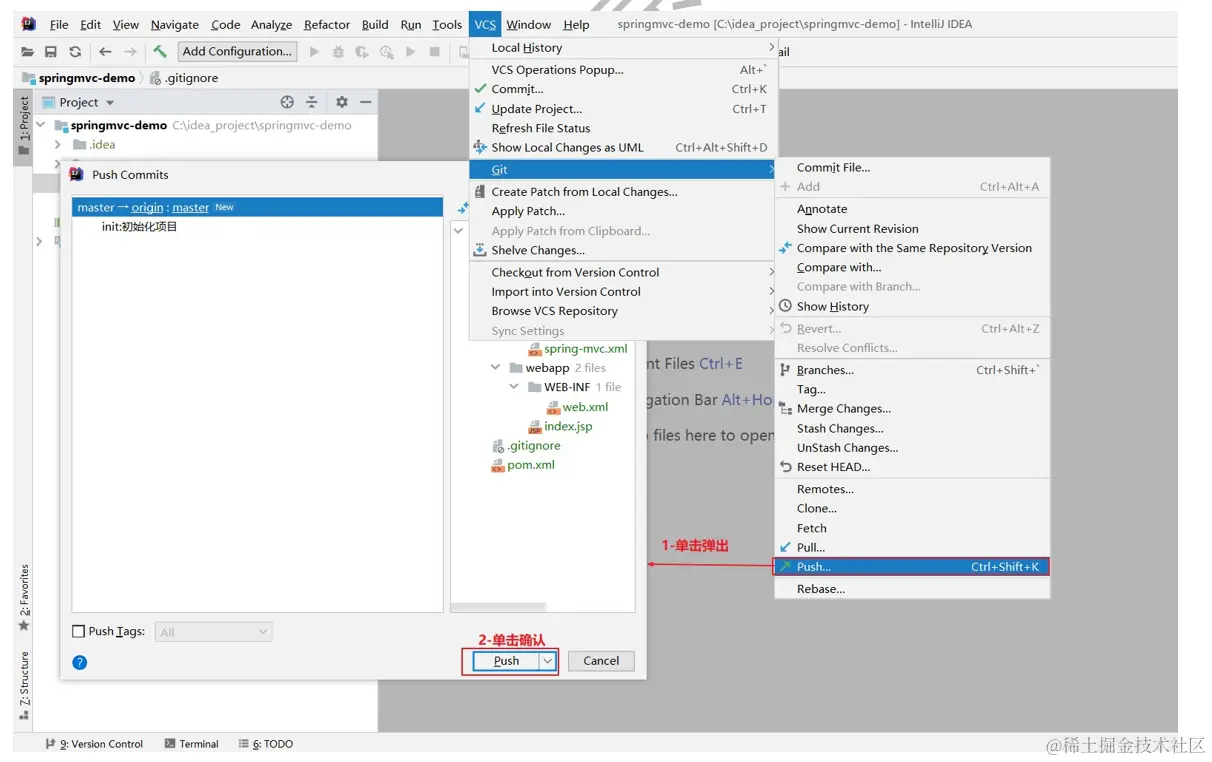Click the .gitignore breadcrumb in the navigation bar
The height and width of the screenshot is (762, 1212).
[184, 78]
